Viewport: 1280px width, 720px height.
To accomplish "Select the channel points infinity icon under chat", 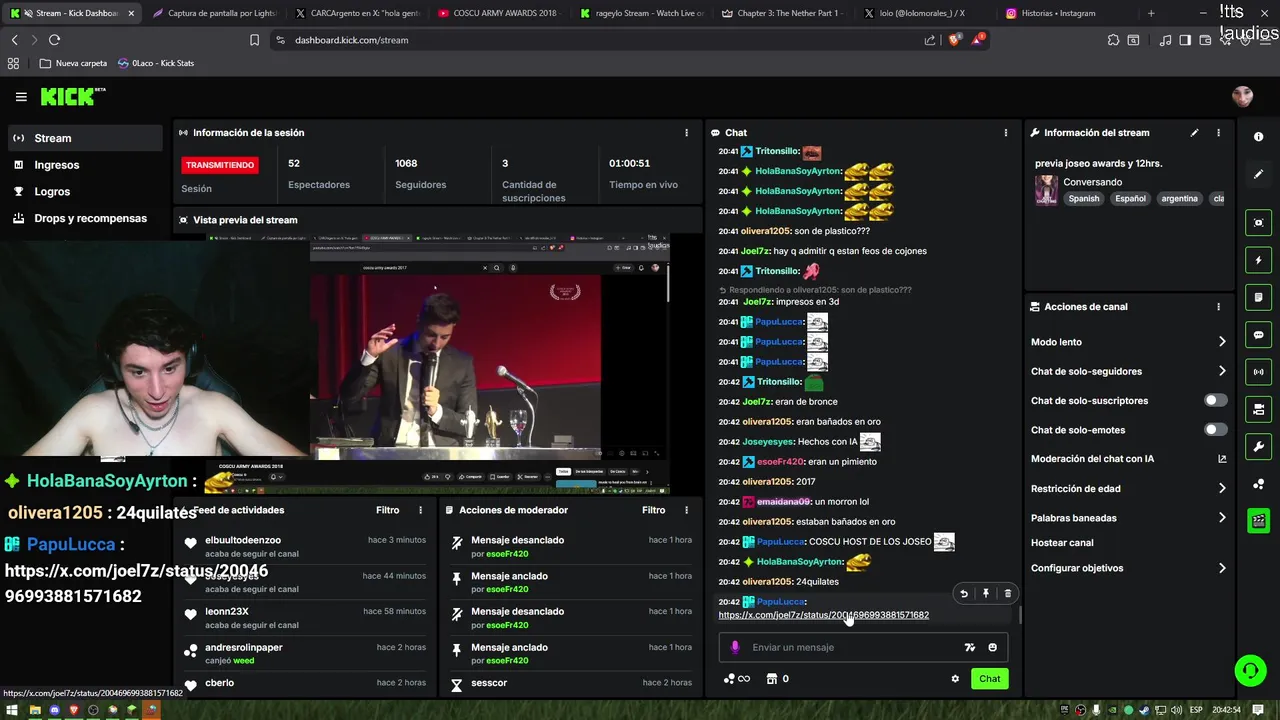I will pyautogui.click(x=737, y=679).
